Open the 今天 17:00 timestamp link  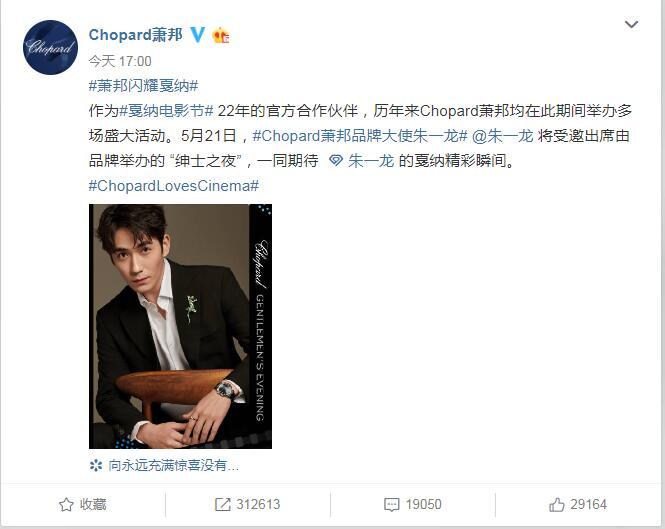(120, 61)
